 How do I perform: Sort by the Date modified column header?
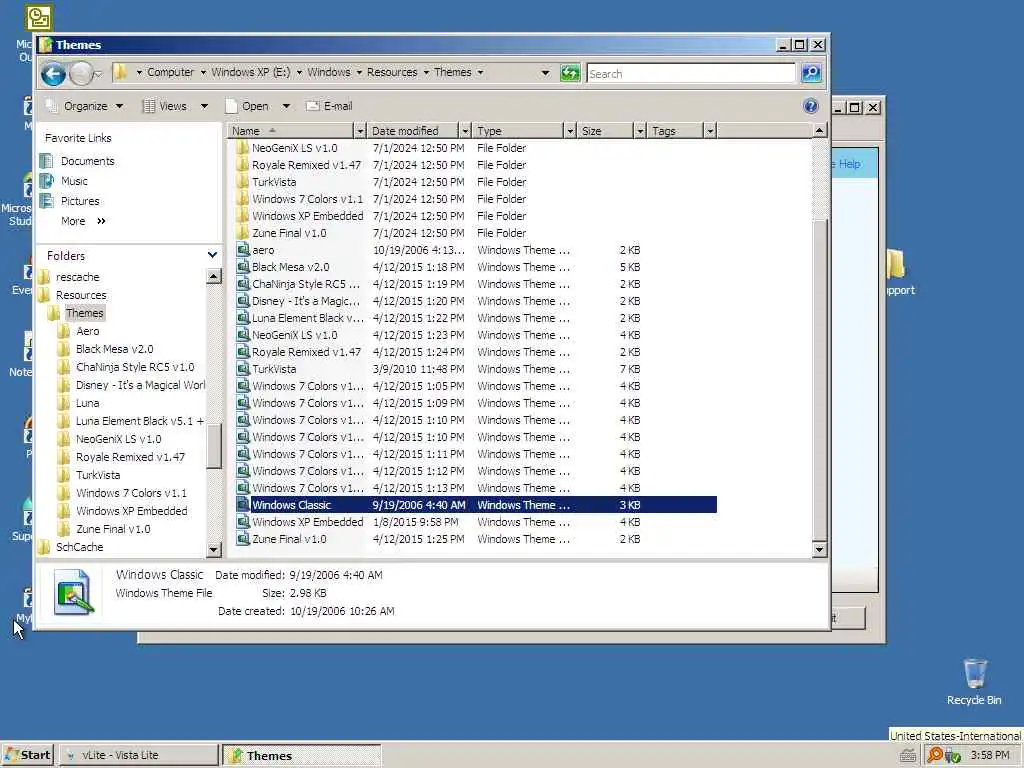pos(413,131)
